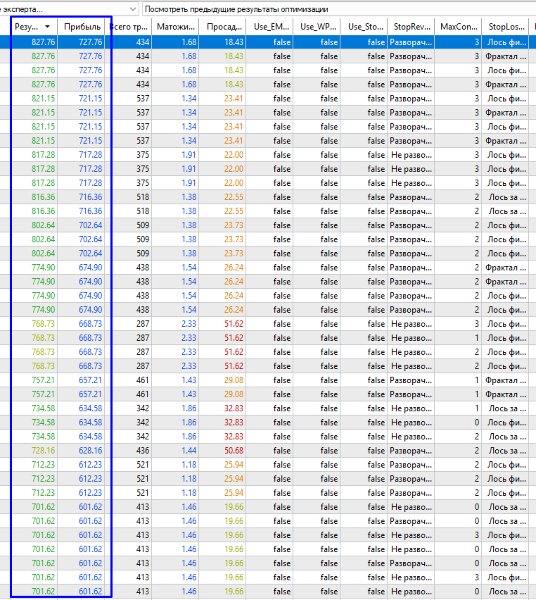Image resolution: width=536 pixels, height=600 pixels.
Task: Select 'Разворач...' in the 728.16 row
Action: (x=411, y=450)
